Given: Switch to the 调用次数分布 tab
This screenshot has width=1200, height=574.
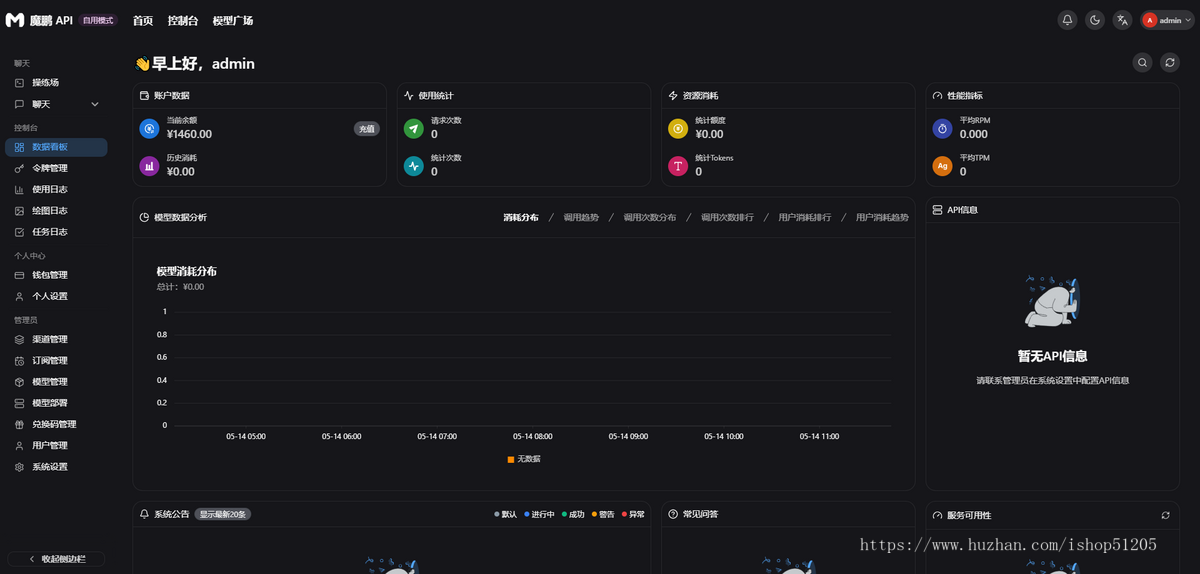Looking at the screenshot, I should click(x=650, y=217).
